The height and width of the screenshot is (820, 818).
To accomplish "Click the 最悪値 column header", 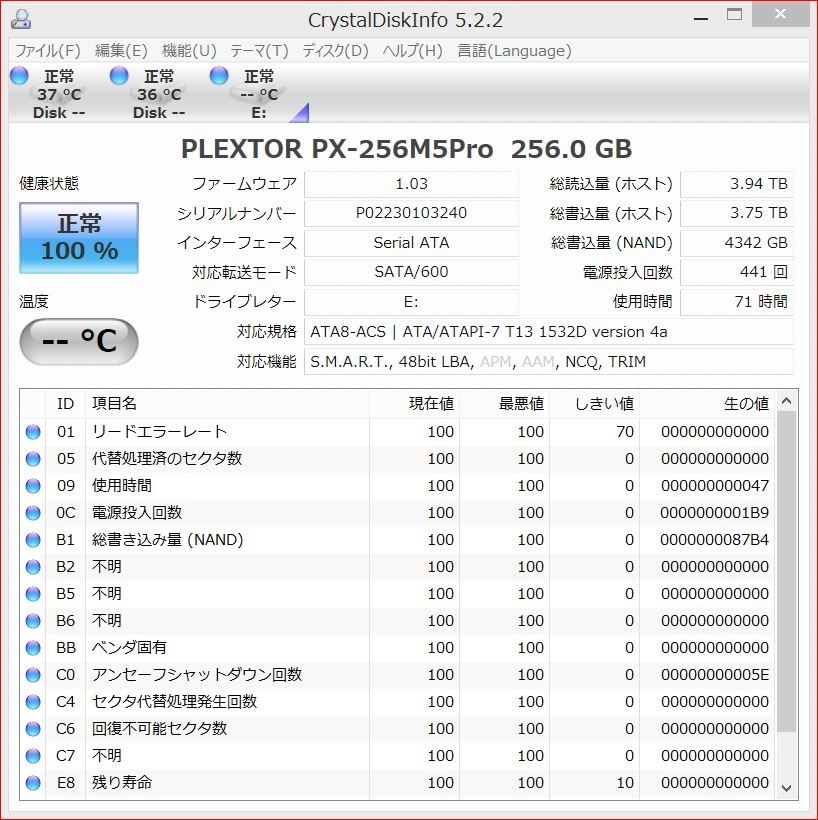I will pyautogui.click(x=505, y=404).
